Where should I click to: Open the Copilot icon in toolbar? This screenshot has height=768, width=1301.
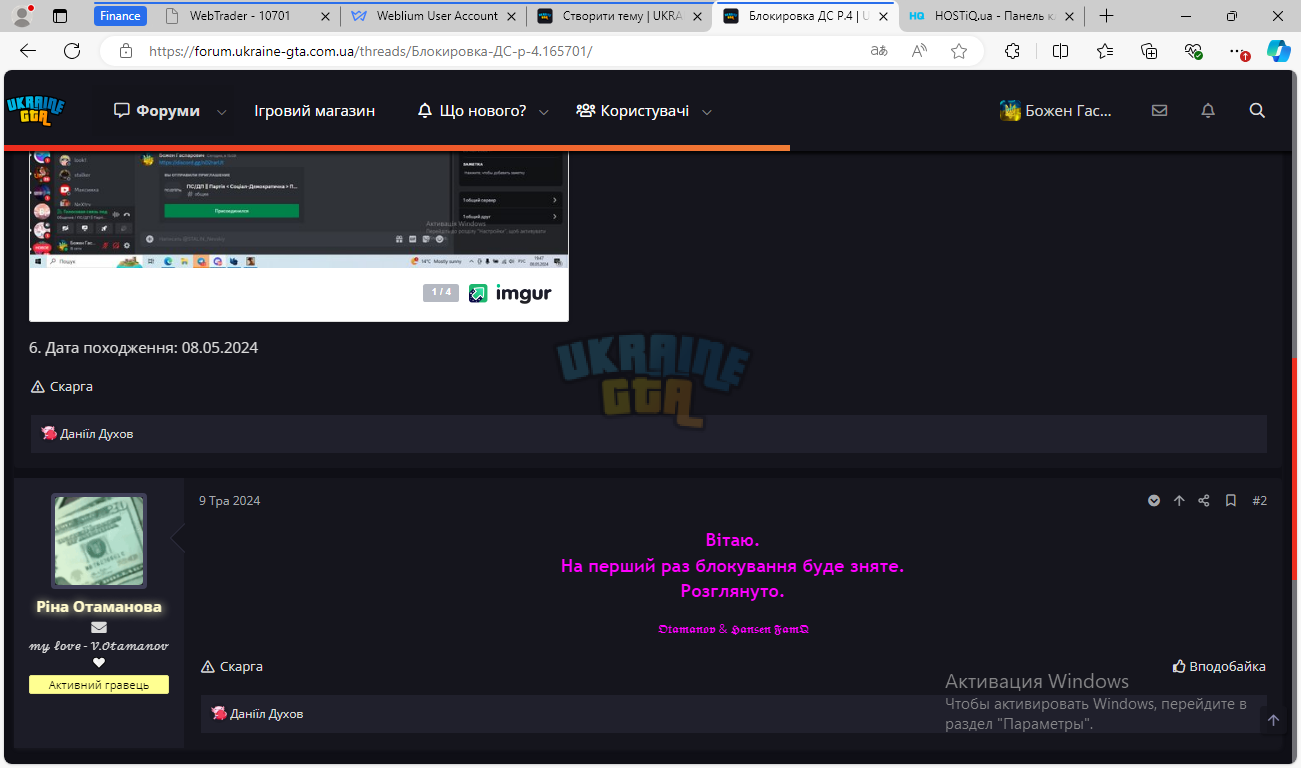click(1279, 51)
